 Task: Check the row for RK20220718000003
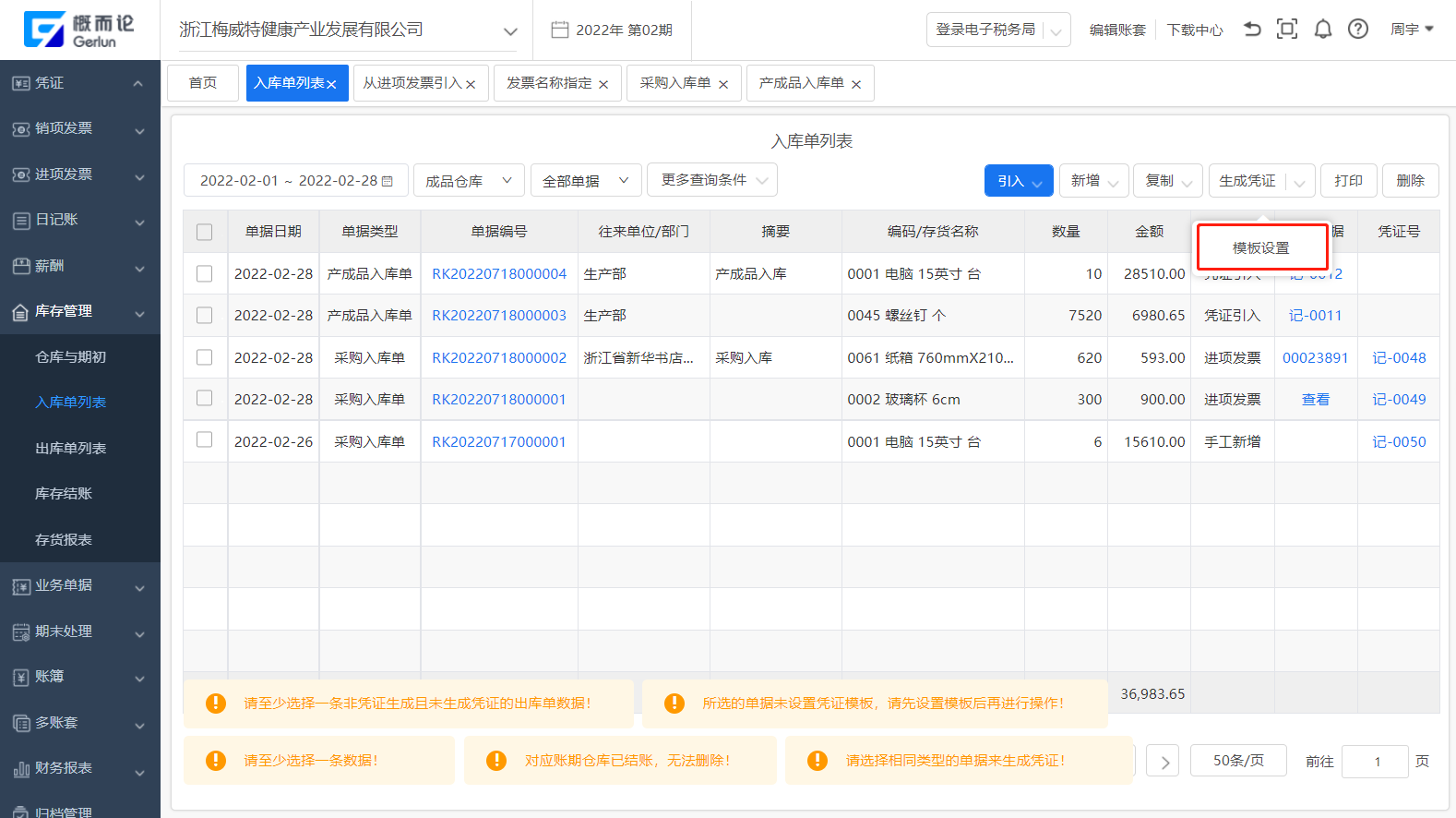coord(205,315)
